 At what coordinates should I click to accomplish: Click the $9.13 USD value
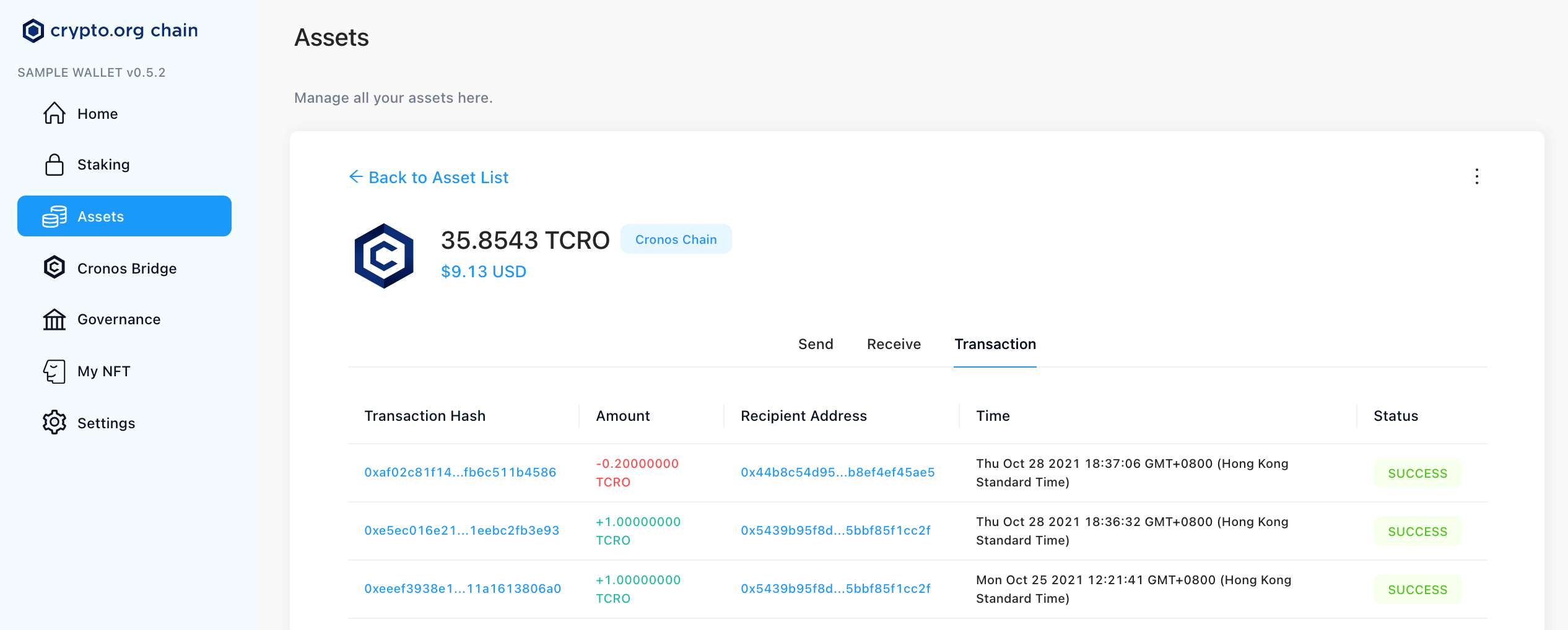point(484,272)
